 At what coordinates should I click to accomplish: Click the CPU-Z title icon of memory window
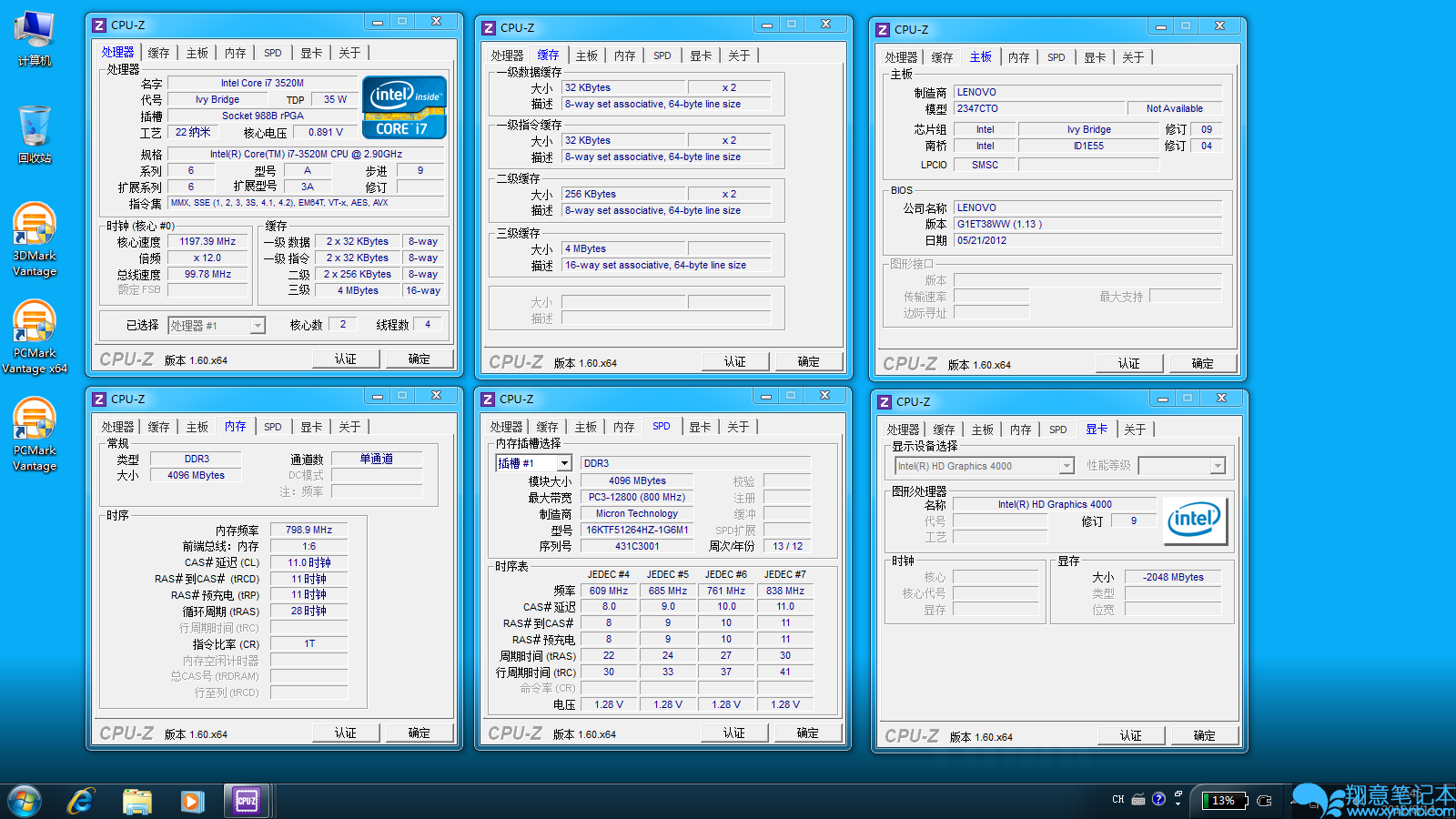point(99,399)
